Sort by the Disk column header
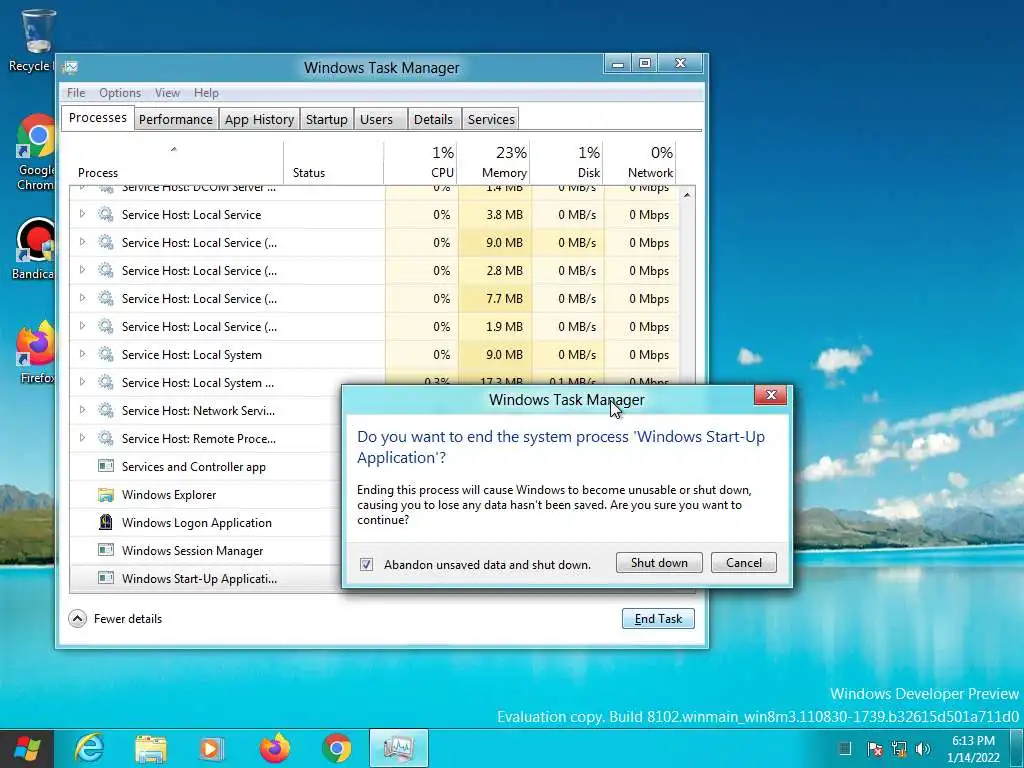Screen dimensions: 1024x768 (x=566, y=162)
